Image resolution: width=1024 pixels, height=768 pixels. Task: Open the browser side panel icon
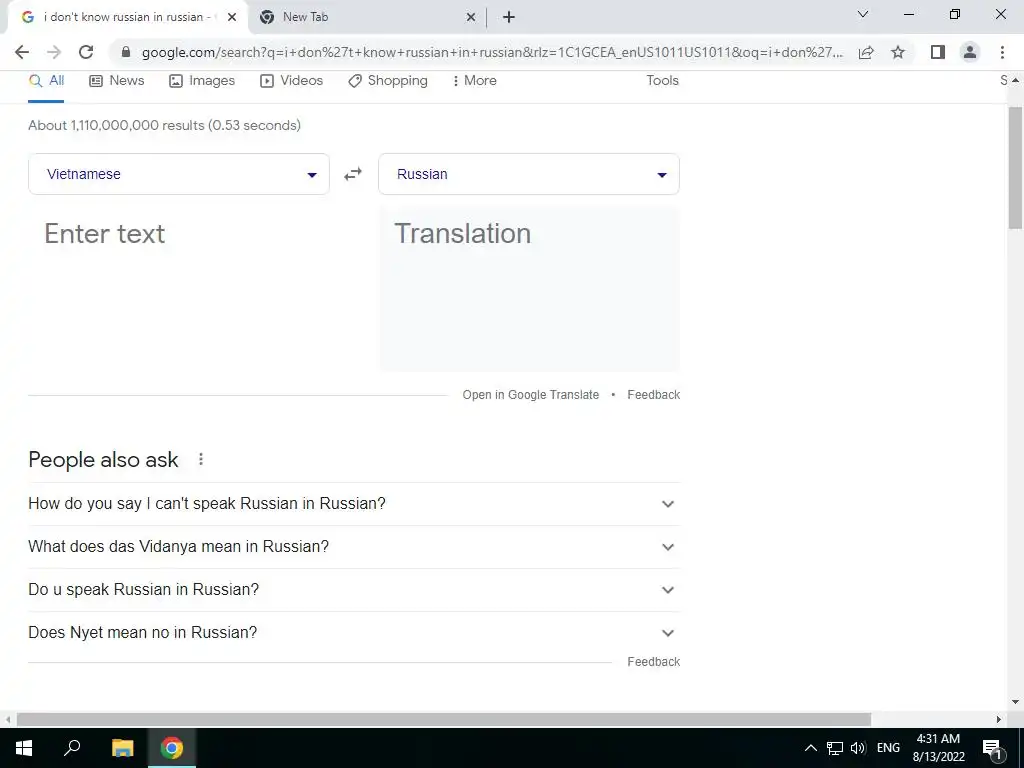[x=938, y=52]
